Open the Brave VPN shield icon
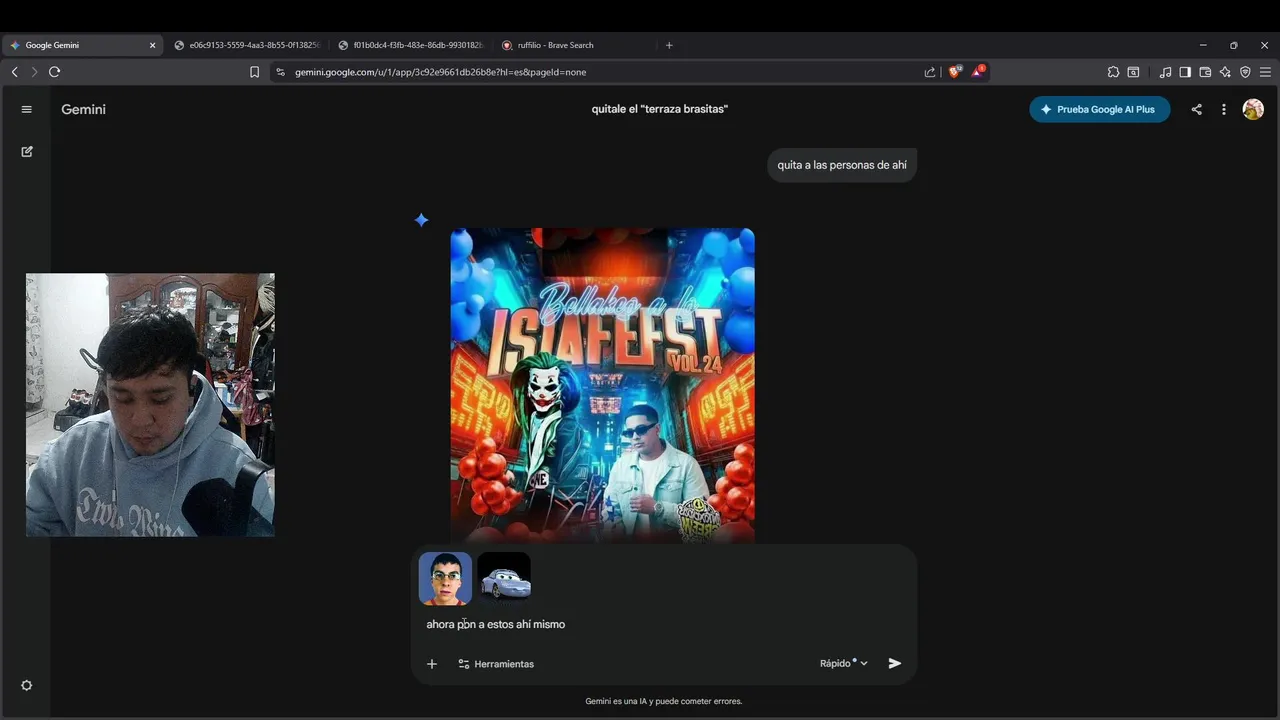The image size is (1280, 720). [x=1245, y=72]
